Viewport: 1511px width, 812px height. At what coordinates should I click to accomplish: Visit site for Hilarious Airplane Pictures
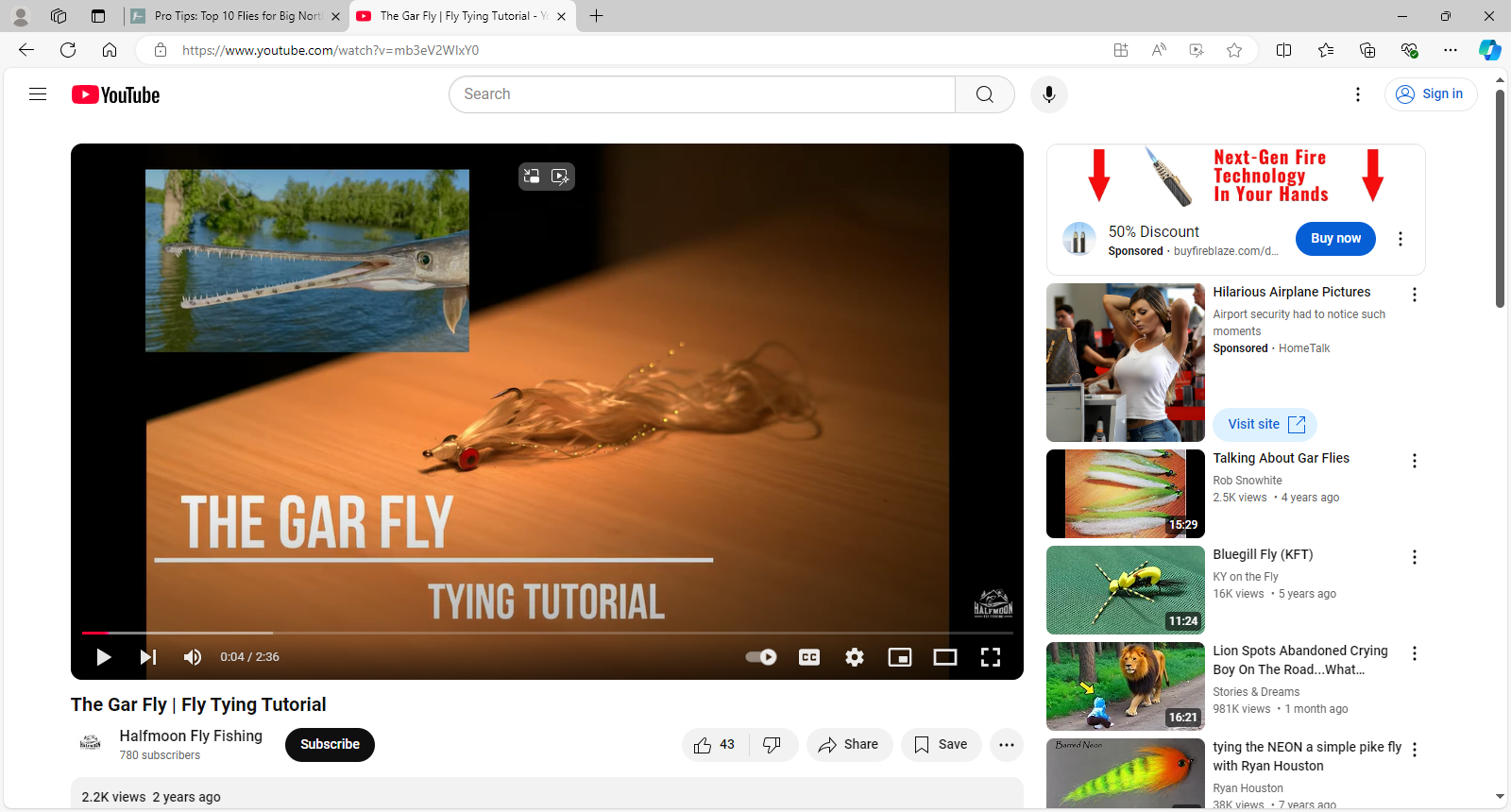click(1265, 425)
